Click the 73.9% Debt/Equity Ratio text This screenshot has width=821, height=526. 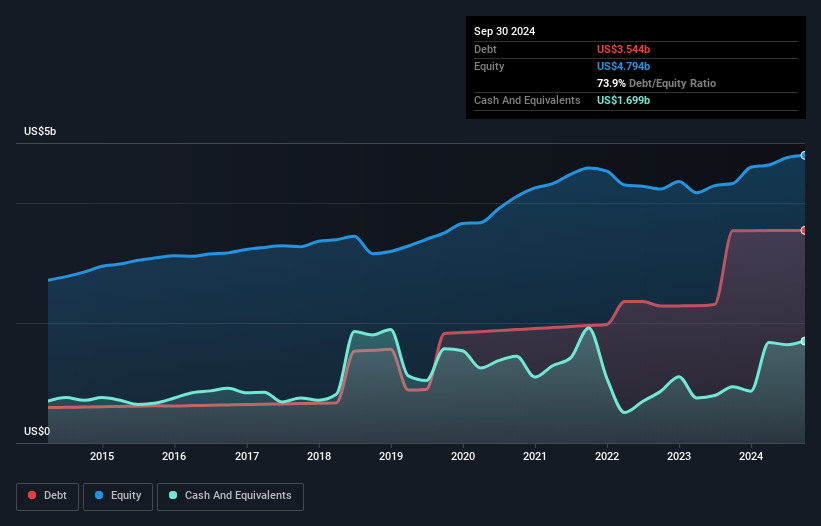point(656,83)
